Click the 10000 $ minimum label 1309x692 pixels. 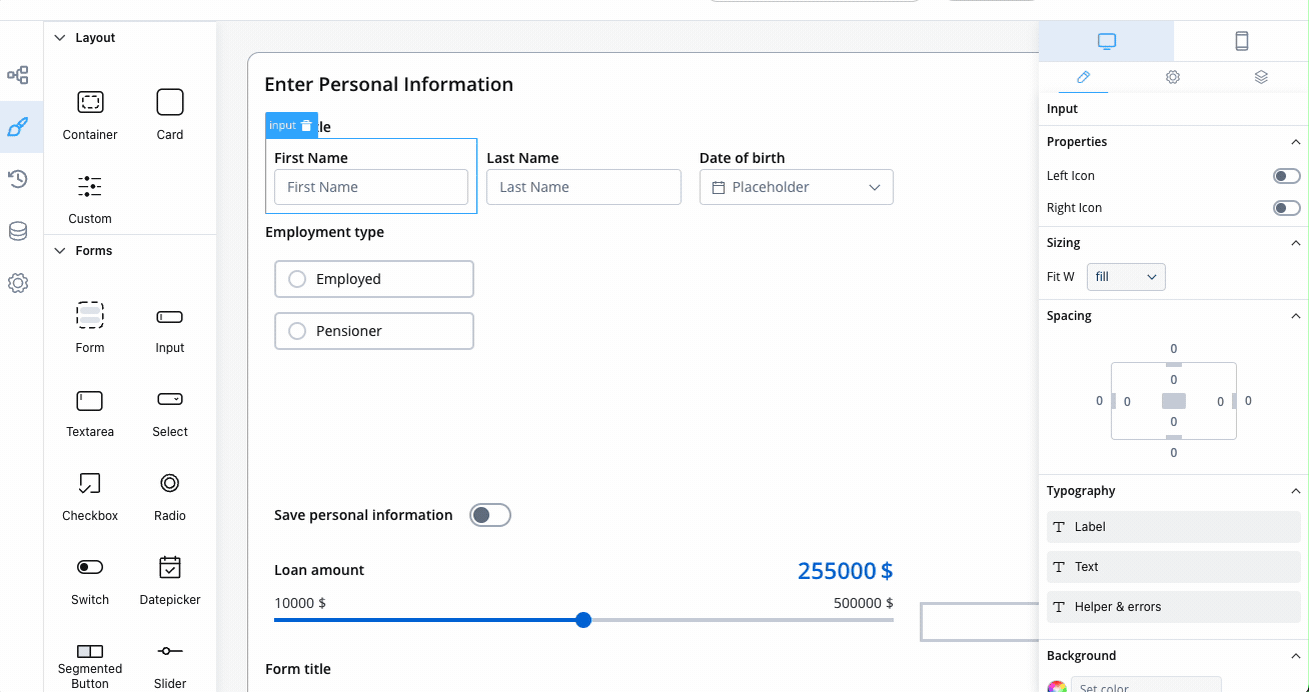[300, 603]
